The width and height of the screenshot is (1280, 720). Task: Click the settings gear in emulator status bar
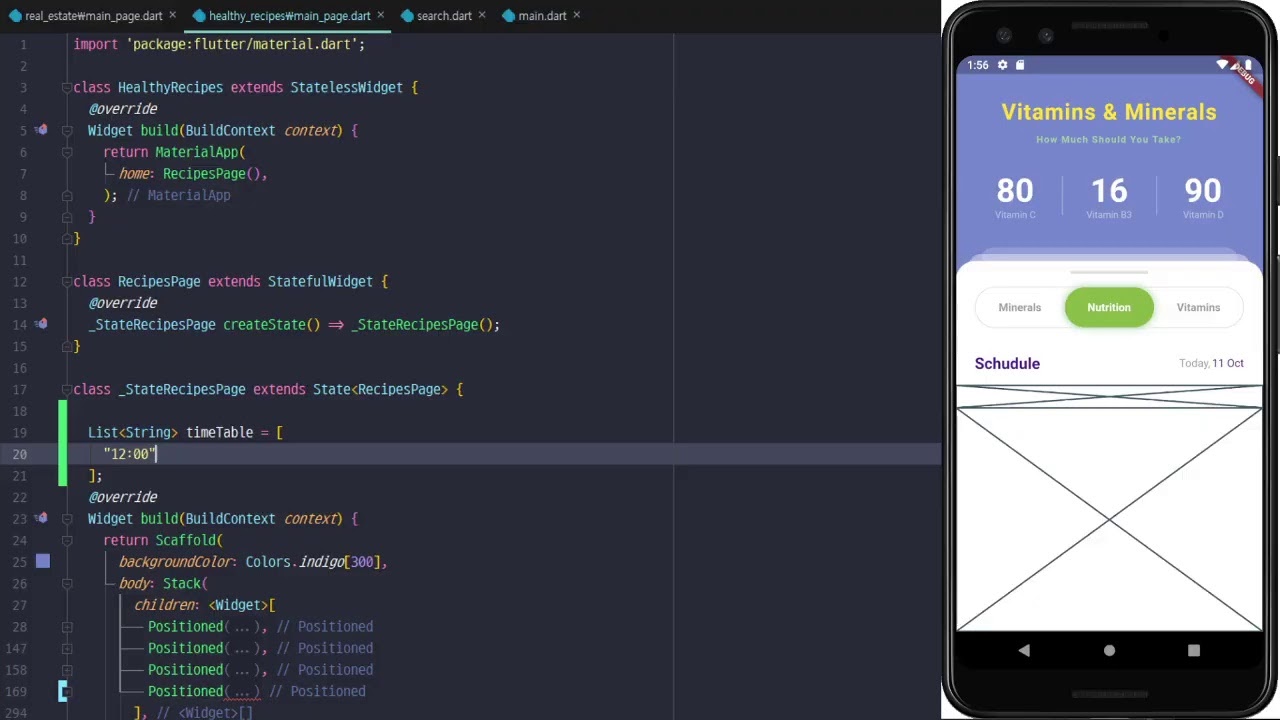pyautogui.click(x=1002, y=65)
